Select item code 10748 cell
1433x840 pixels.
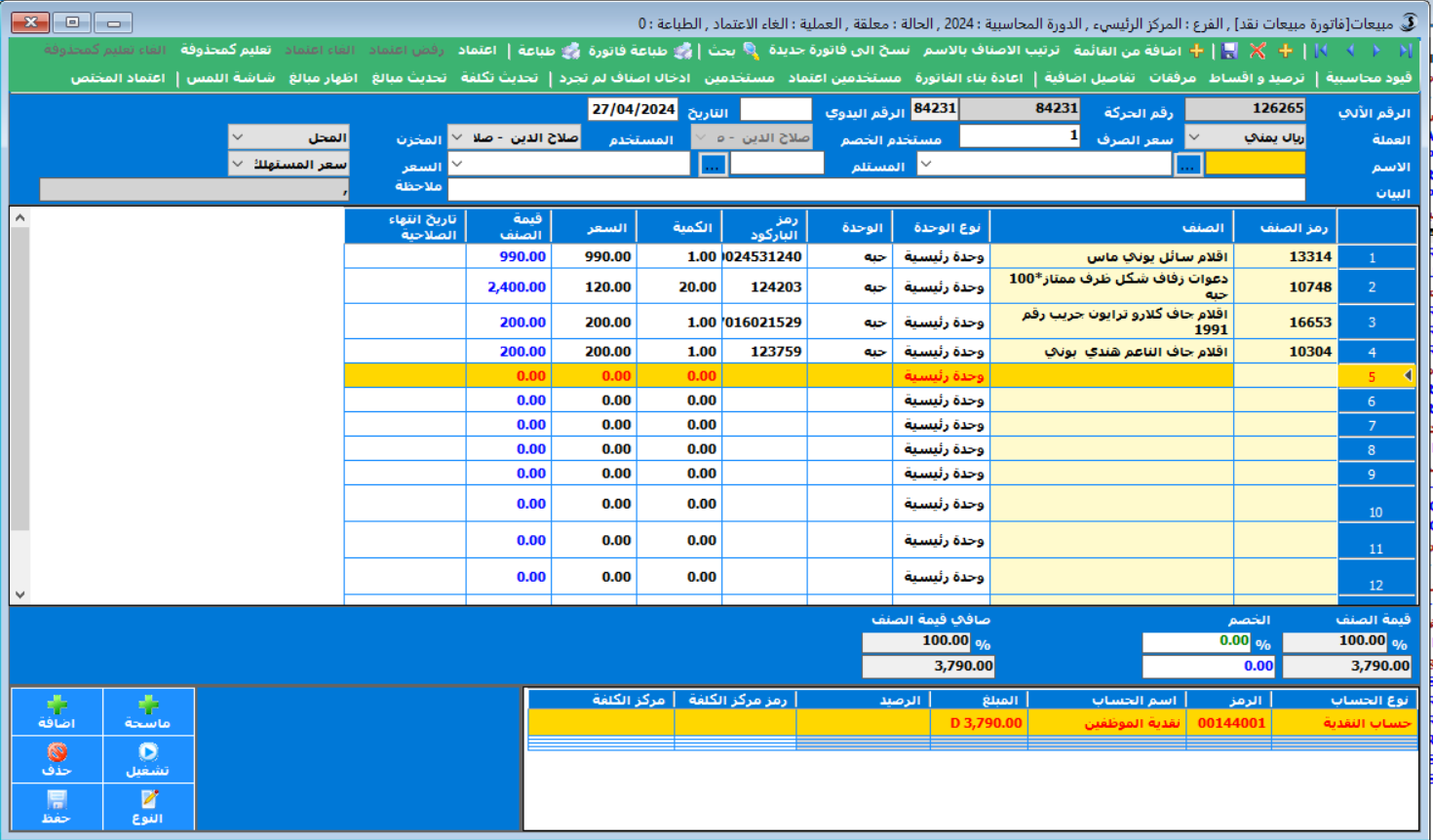tap(1286, 286)
